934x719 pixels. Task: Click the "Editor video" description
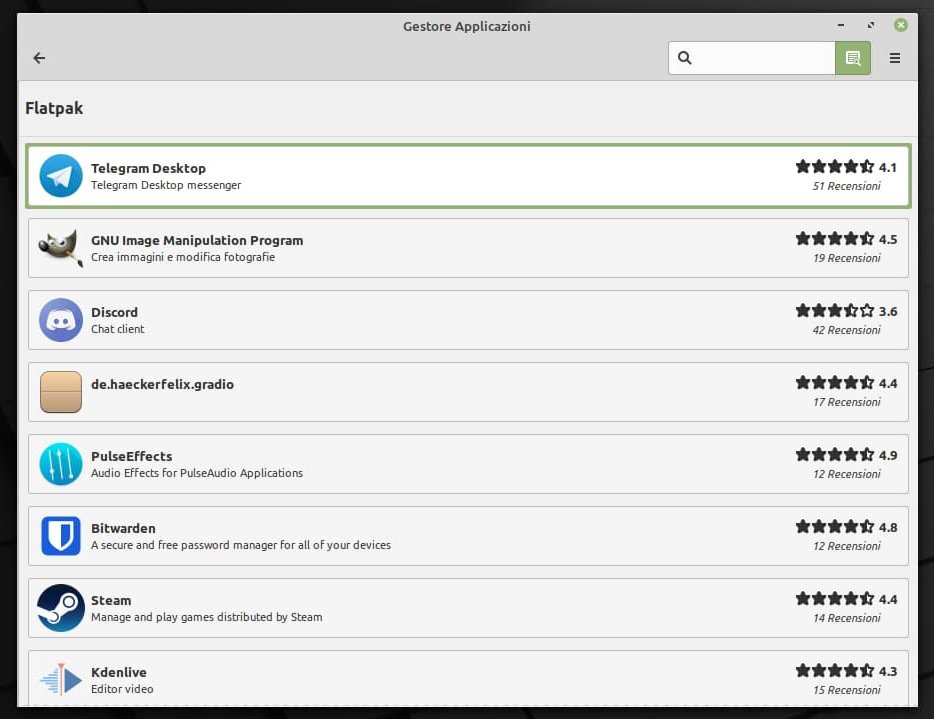[x=122, y=689]
